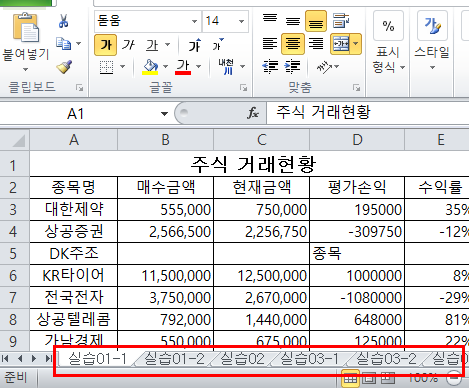
Task: Open the Styles (스타일) group
Action: pos(432,41)
